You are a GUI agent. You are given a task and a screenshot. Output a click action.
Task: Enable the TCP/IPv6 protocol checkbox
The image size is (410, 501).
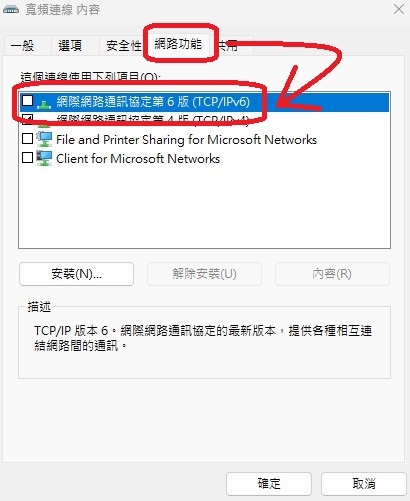click(x=27, y=100)
